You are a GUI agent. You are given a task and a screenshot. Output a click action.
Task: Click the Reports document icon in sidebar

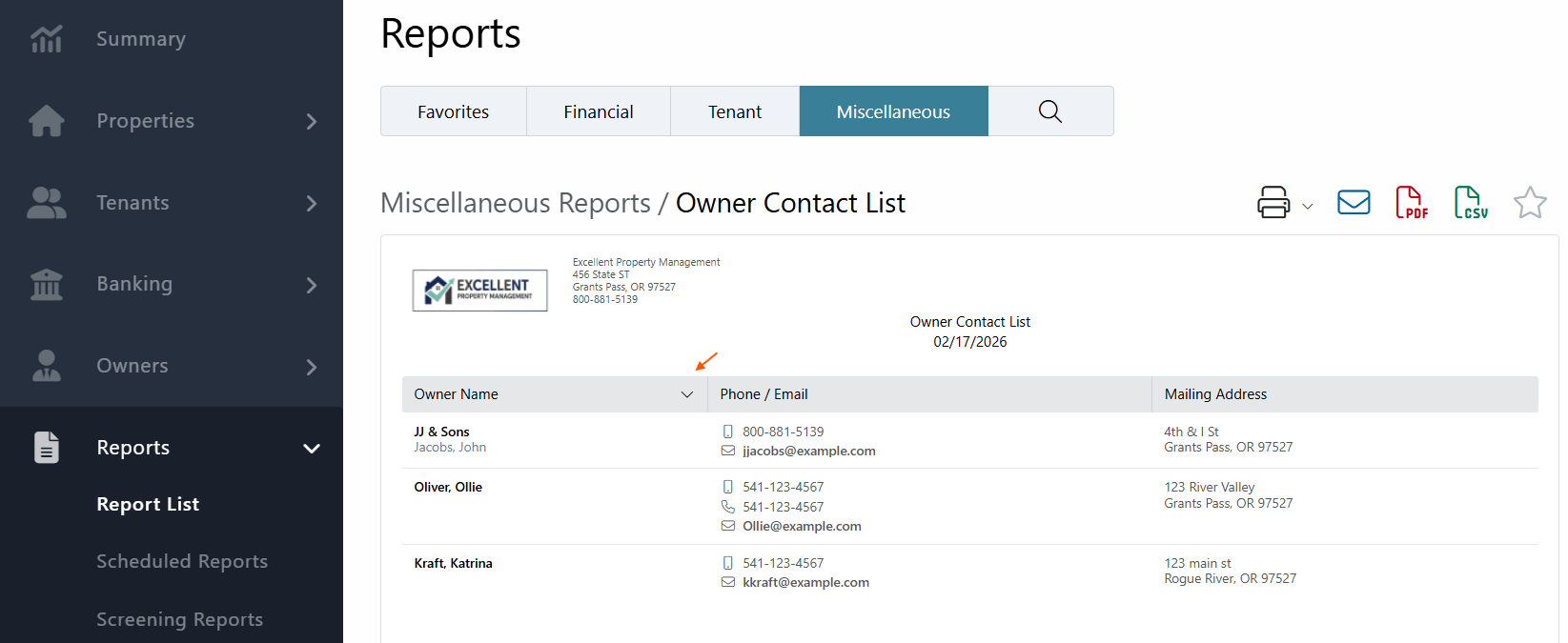(46, 448)
